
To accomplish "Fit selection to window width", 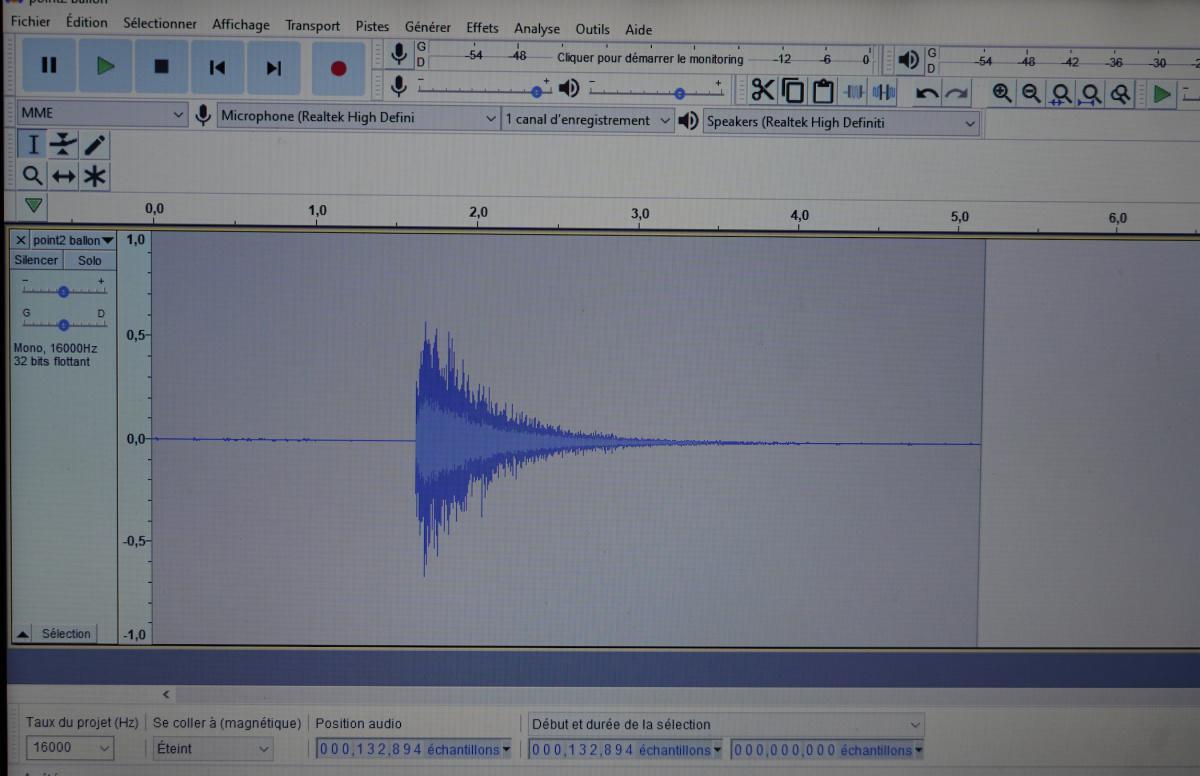I will (x=1061, y=94).
